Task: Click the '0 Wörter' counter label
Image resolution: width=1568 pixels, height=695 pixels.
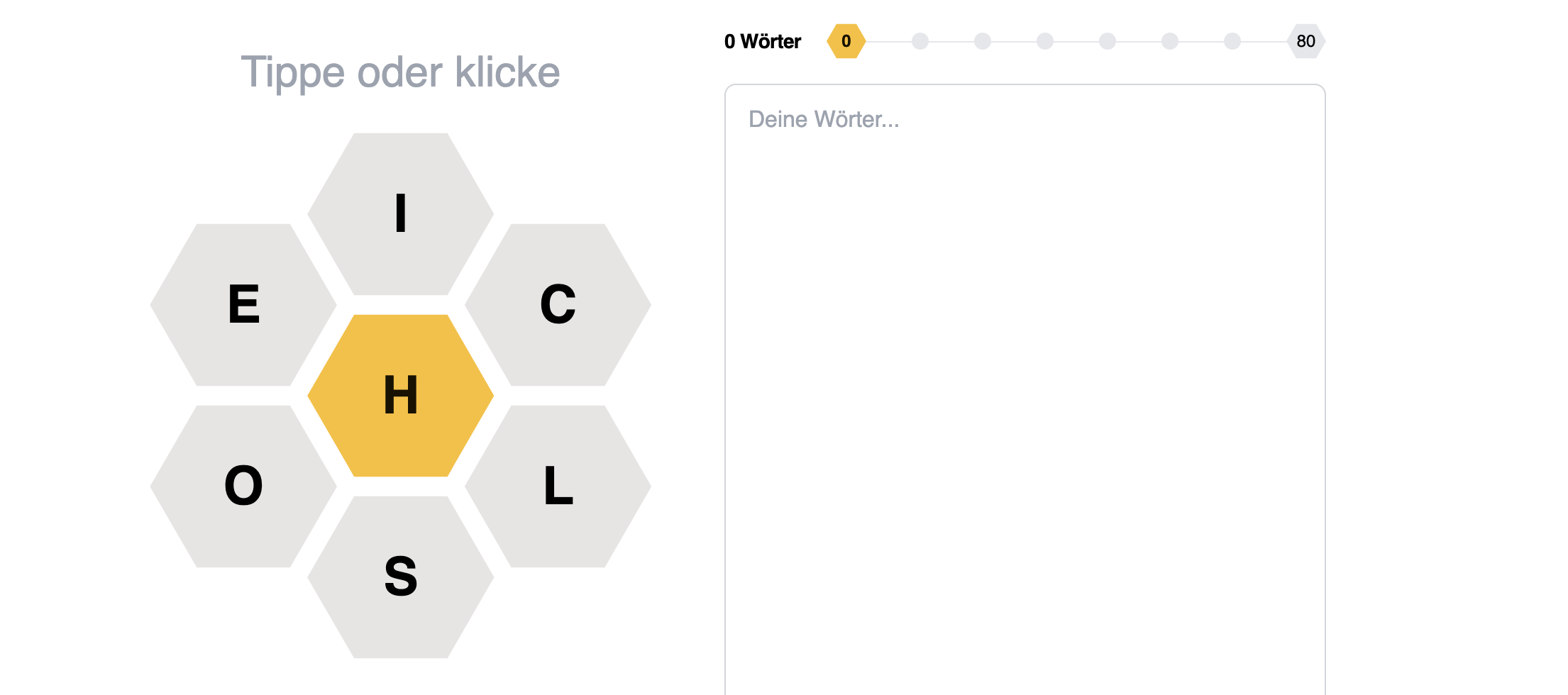Action: [x=762, y=41]
